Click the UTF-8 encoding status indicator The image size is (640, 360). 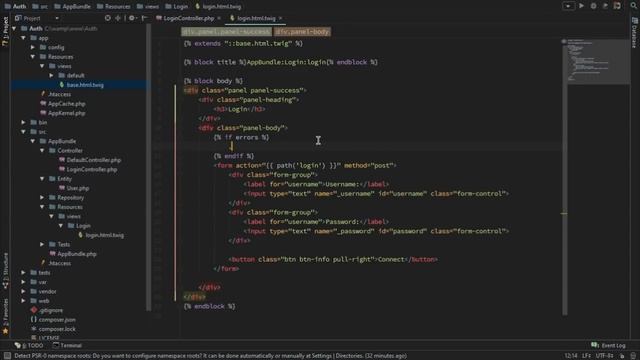[604, 356]
